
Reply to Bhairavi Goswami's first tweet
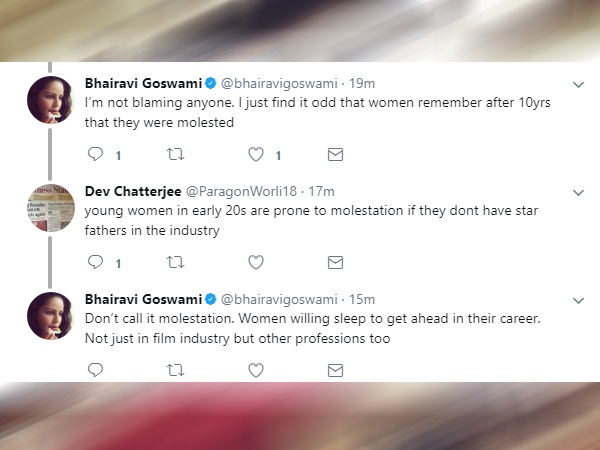(x=97, y=154)
